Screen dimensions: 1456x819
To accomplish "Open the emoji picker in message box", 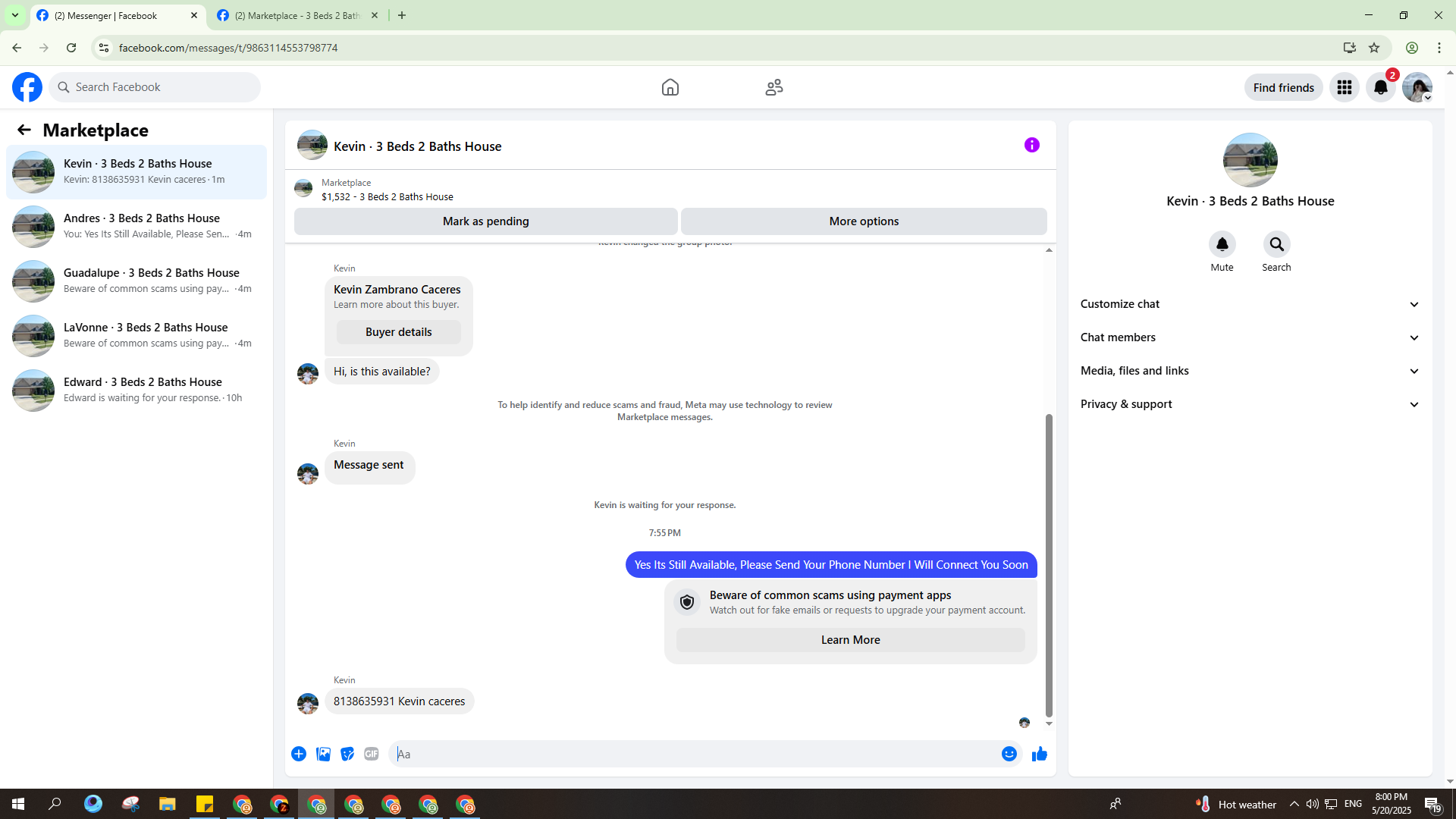I will click(1009, 754).
